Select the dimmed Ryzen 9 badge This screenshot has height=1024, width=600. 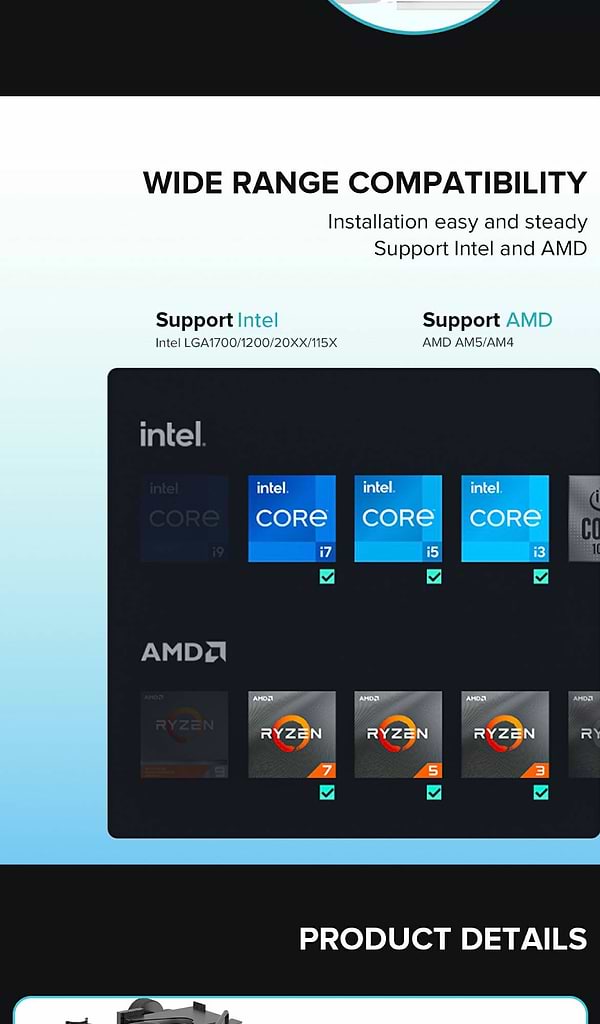coord(185,735)
